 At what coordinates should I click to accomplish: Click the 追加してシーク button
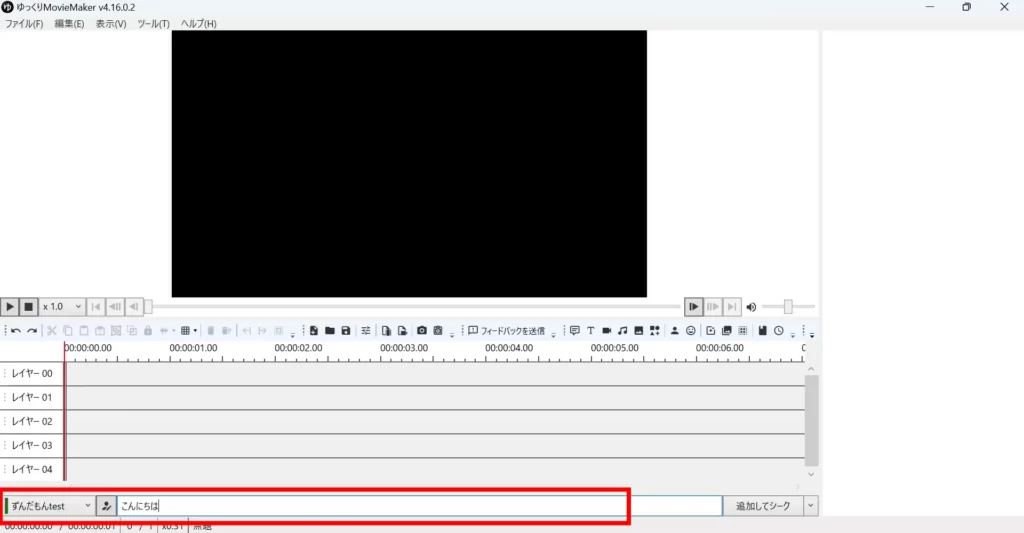pos(763,506)
